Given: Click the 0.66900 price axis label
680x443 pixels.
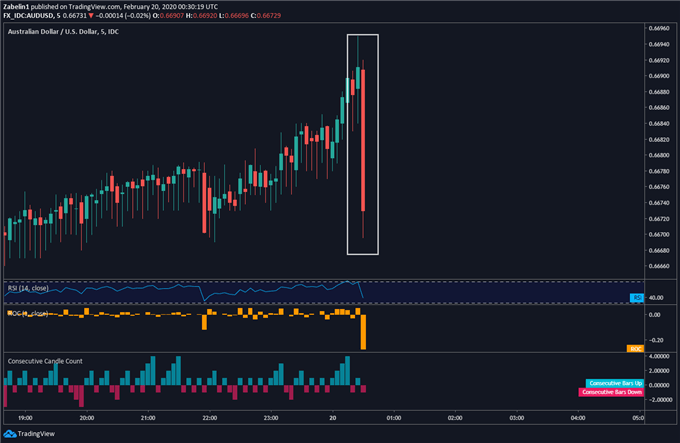Looking at the screenshot, I should tap(659, 76).
